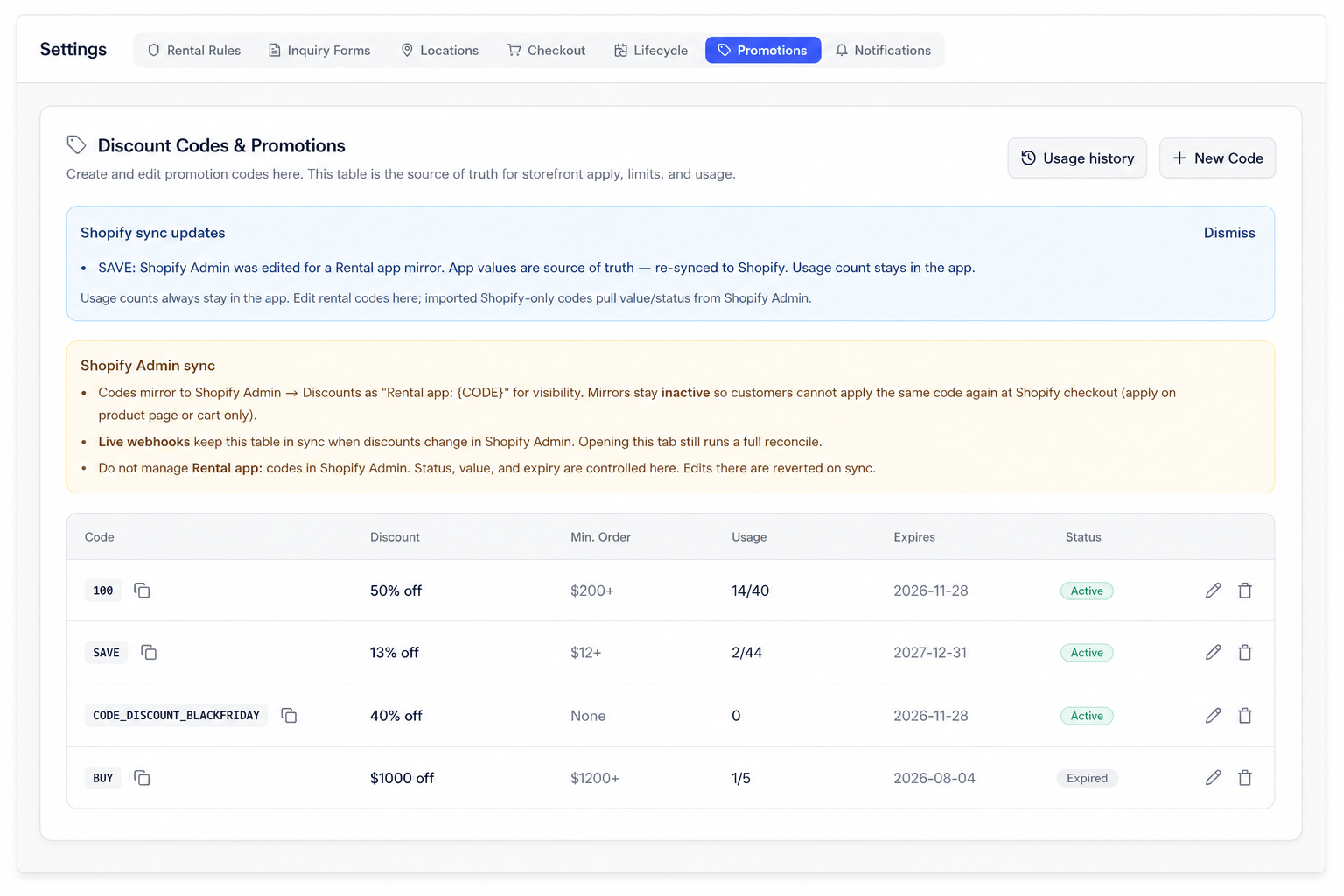Copy the CODE_DISCOUNT_BLACKFRIDAY code
Image resolution: width=1344 pixels, height=896 pixels.
[x=289, y=716]
